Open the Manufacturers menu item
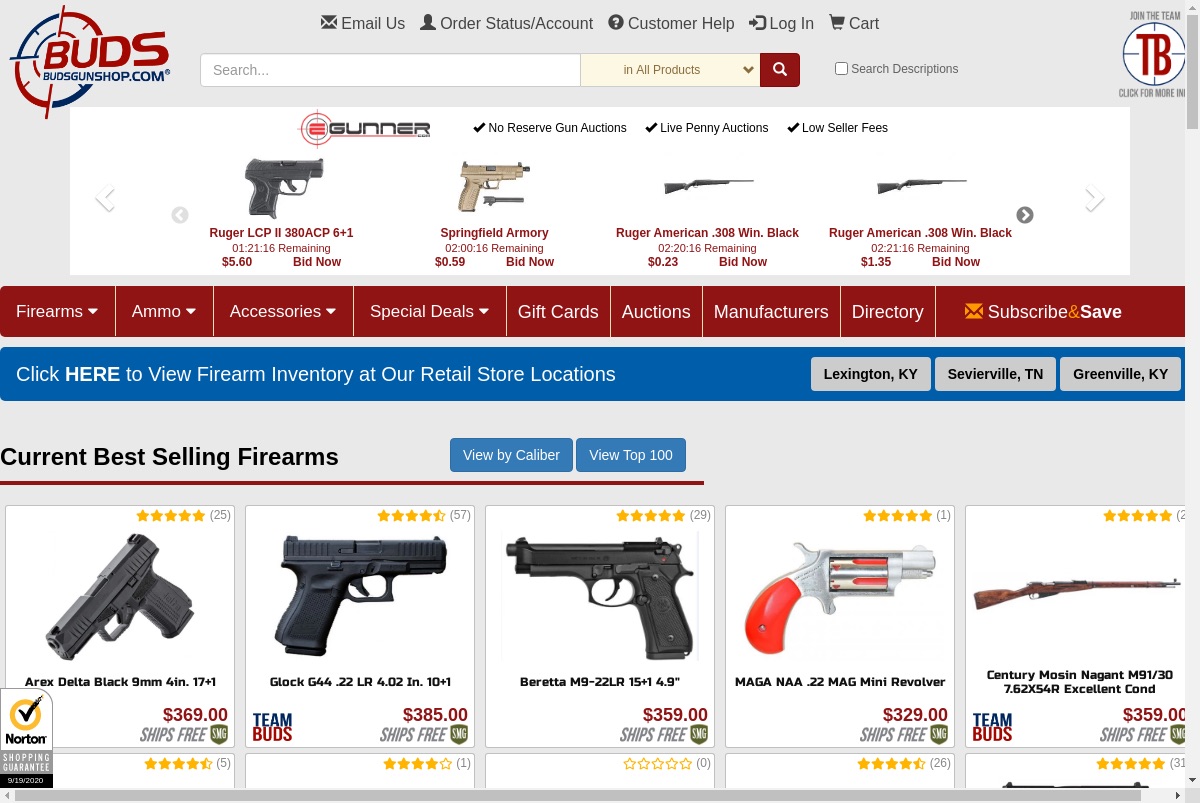Image resolution: width=1200 pixels, height=803 pixels. 771,311
